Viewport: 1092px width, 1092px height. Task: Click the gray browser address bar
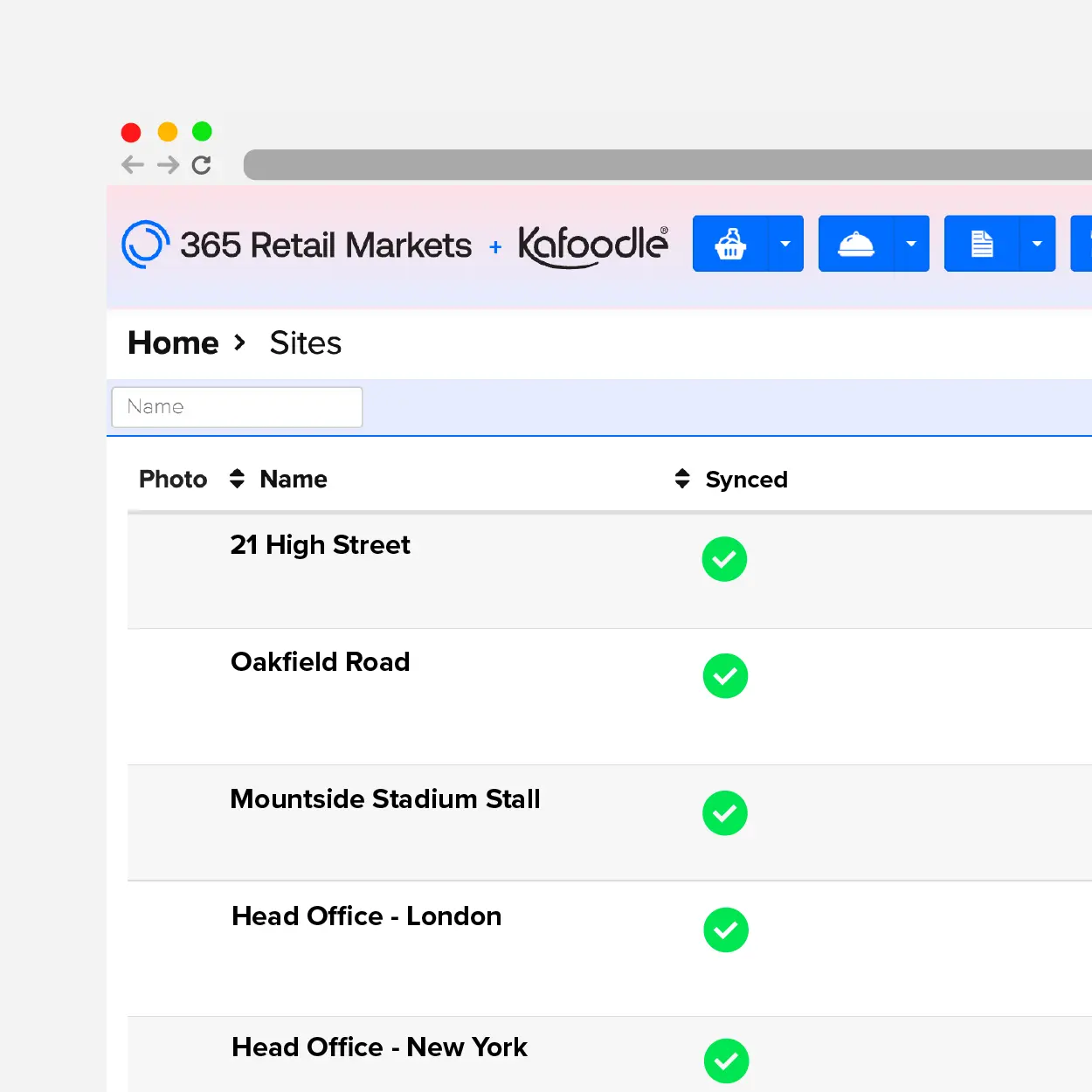point(667,164)
